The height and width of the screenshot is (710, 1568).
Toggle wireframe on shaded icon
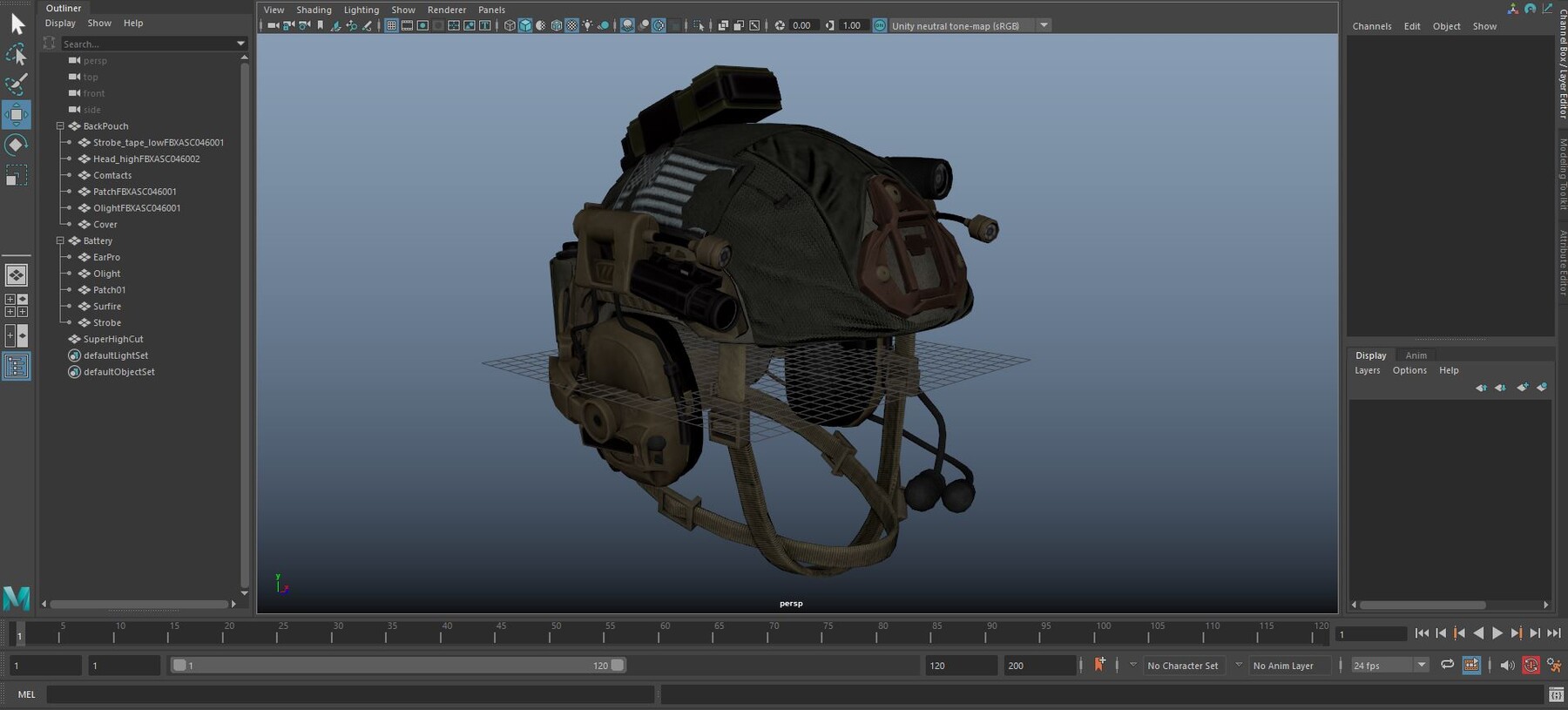(x=556, y=25)
